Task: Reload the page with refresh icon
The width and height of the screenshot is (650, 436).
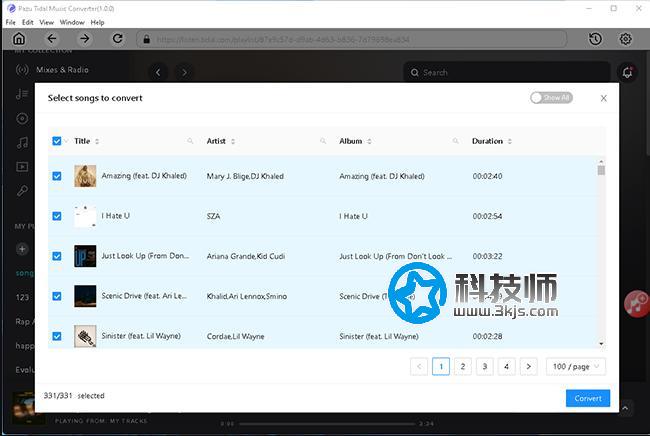Action: point(118,39)
